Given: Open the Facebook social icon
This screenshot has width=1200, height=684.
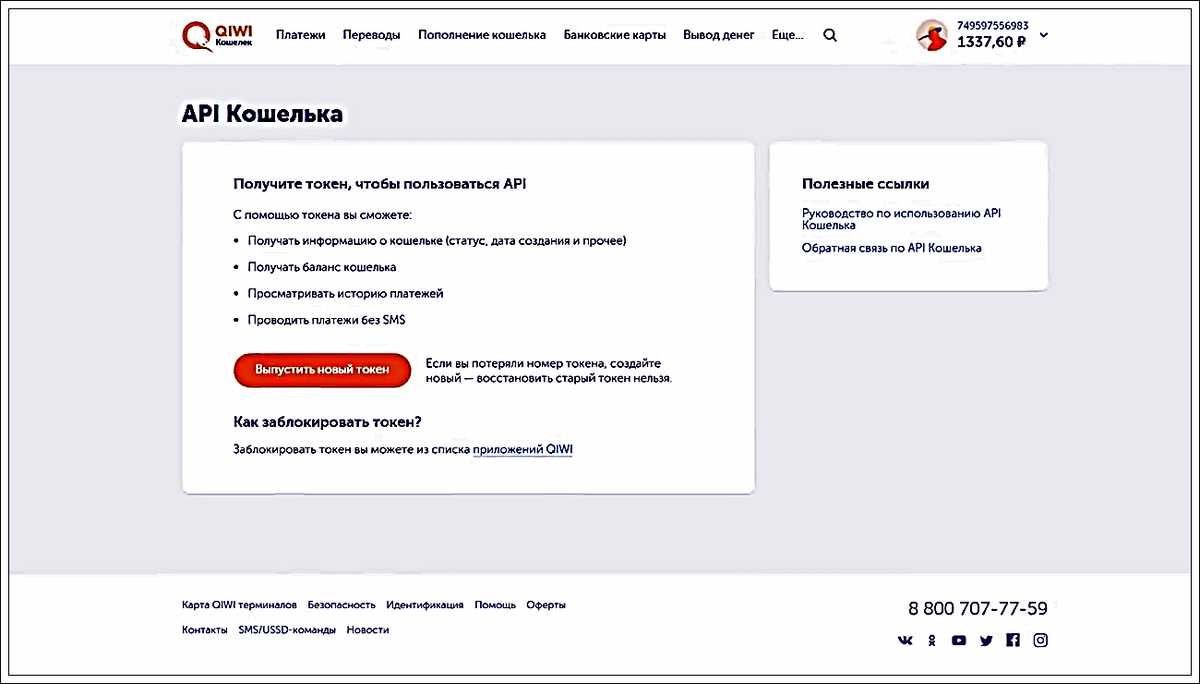Looking at the screenshot, I should tap(1013, 640).
